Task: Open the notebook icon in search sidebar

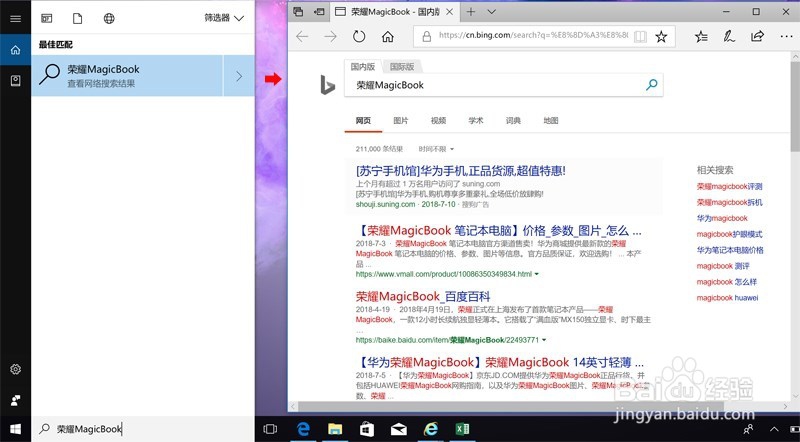Action: 15,81
